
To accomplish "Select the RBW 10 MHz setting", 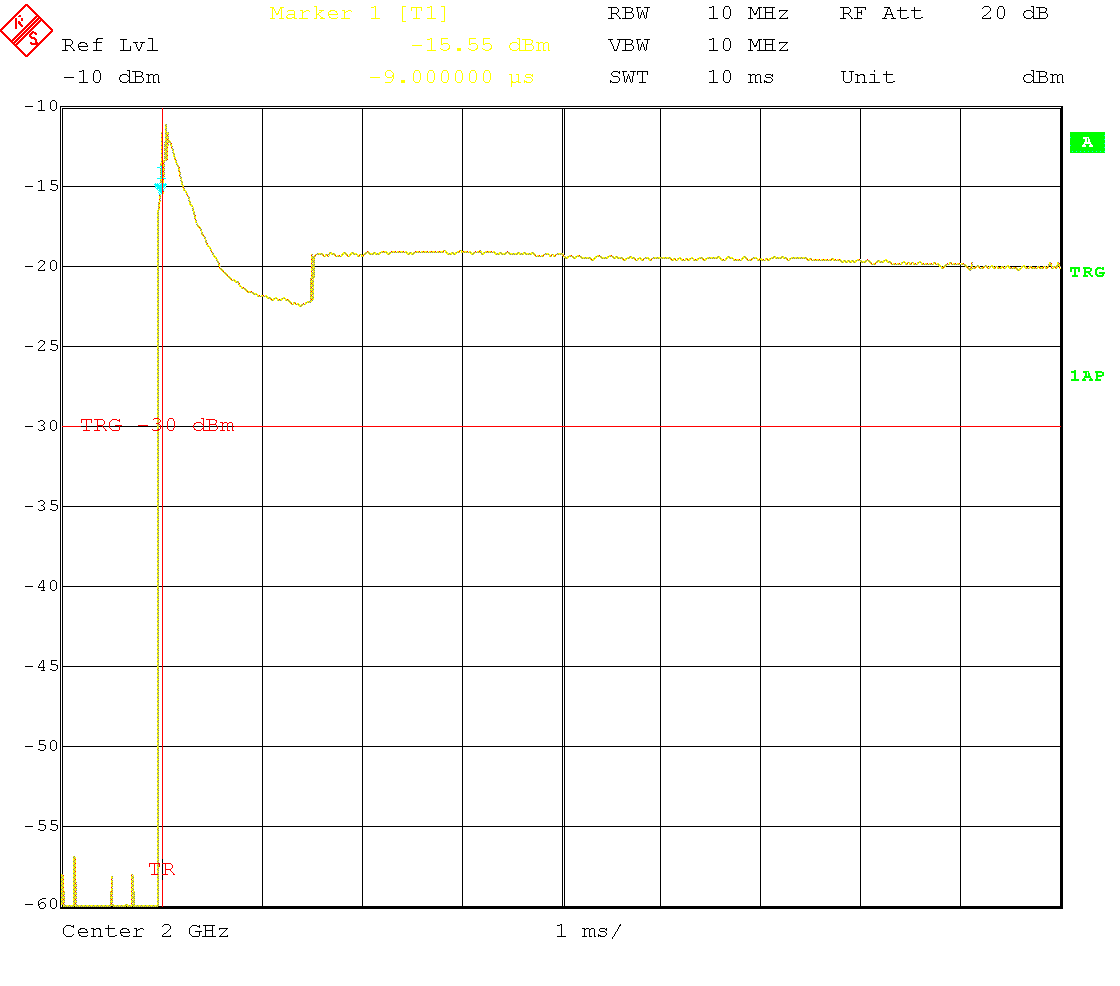I will point(698,14).
